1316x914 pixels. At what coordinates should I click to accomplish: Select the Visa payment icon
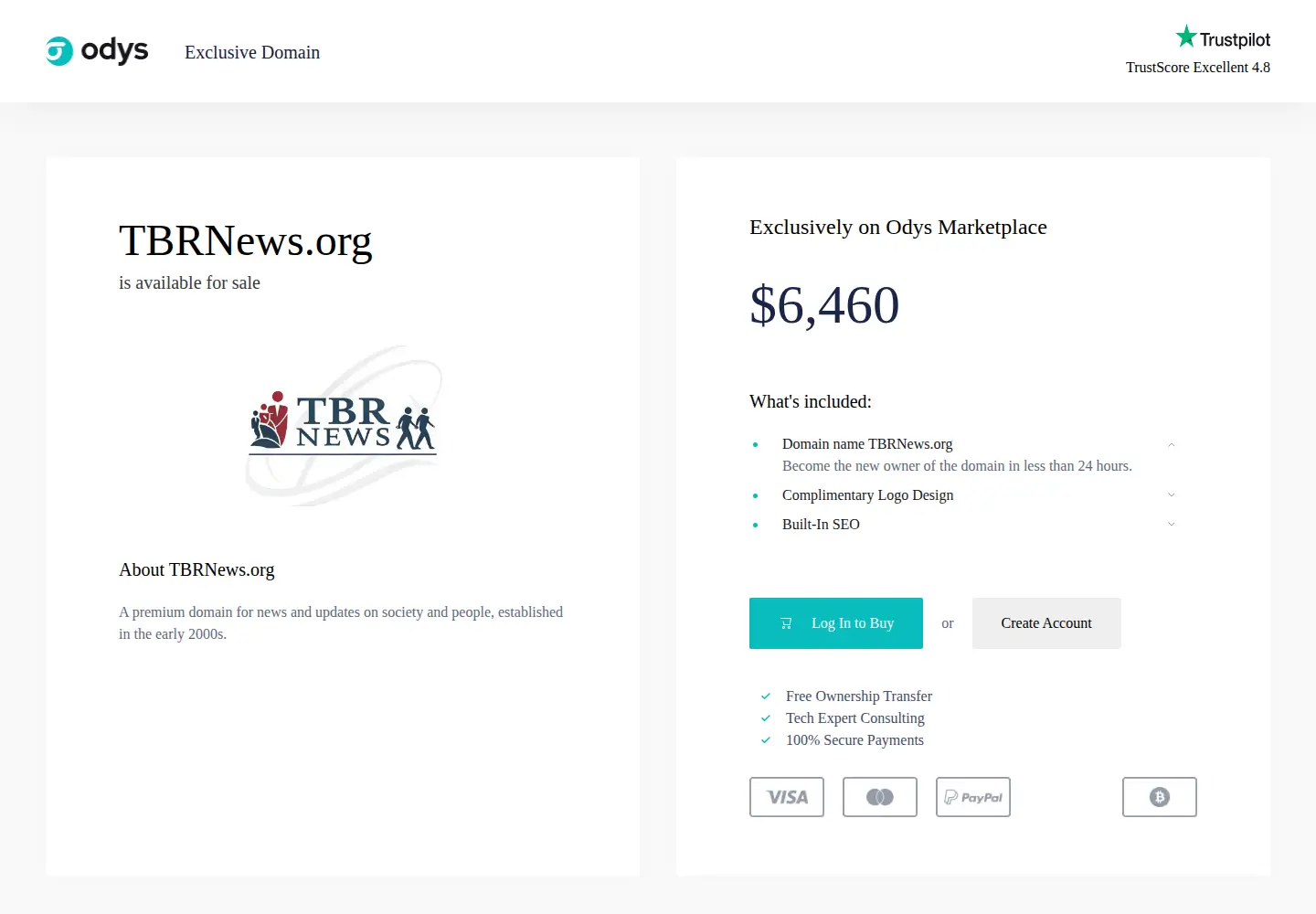tap(787, 797)
